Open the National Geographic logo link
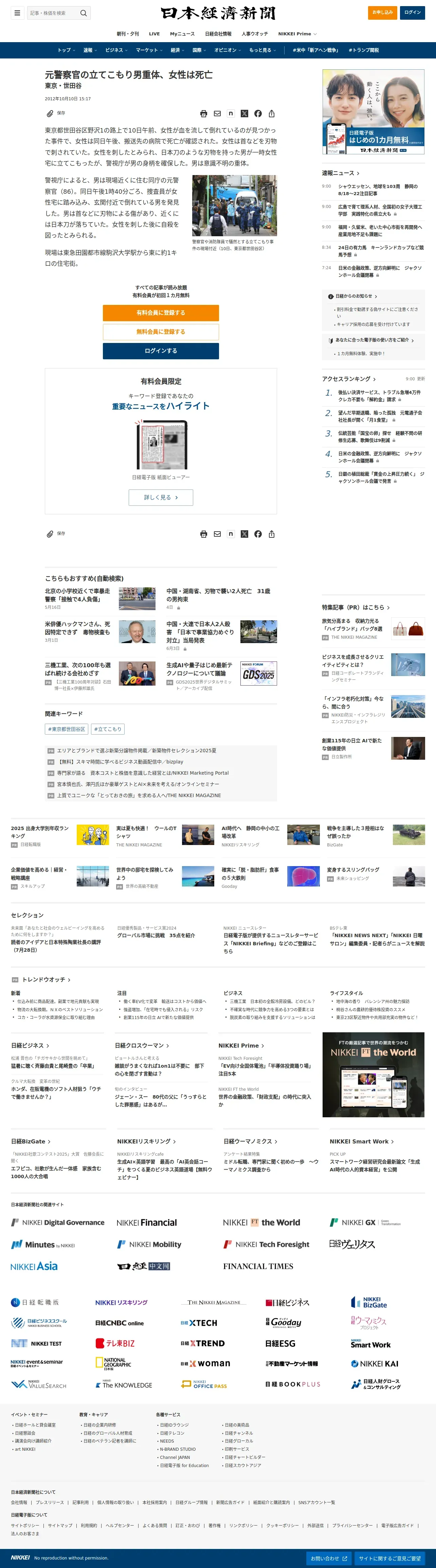The image size is (436, 1568). click(x=113, y=1363)
